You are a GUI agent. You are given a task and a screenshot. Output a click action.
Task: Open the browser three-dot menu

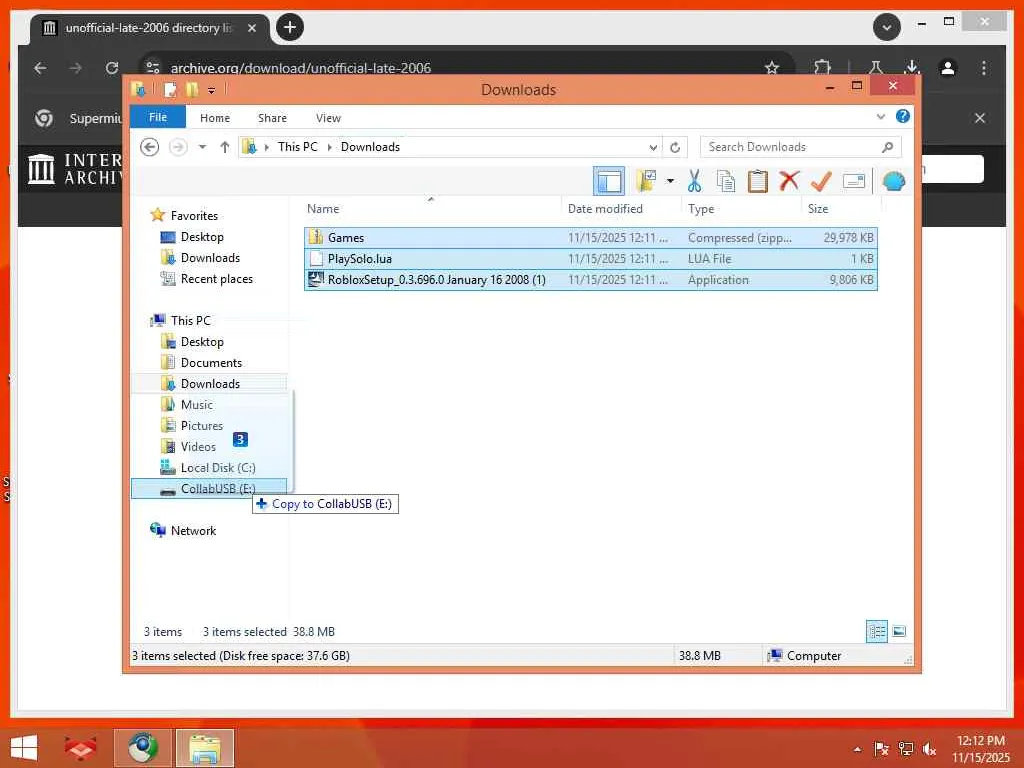(984, 67)
